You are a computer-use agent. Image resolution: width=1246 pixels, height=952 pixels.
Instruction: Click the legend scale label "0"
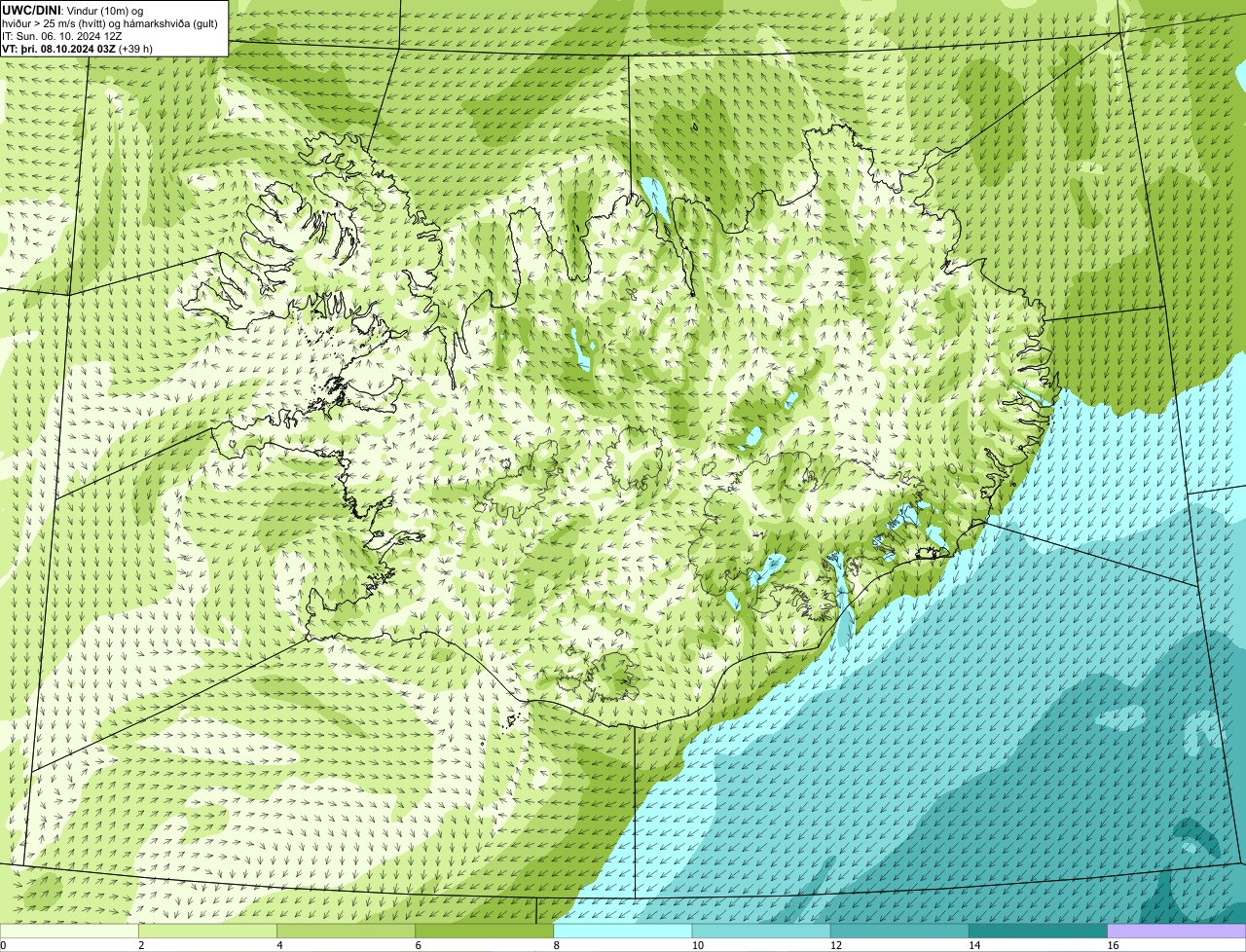click(3, 945)
